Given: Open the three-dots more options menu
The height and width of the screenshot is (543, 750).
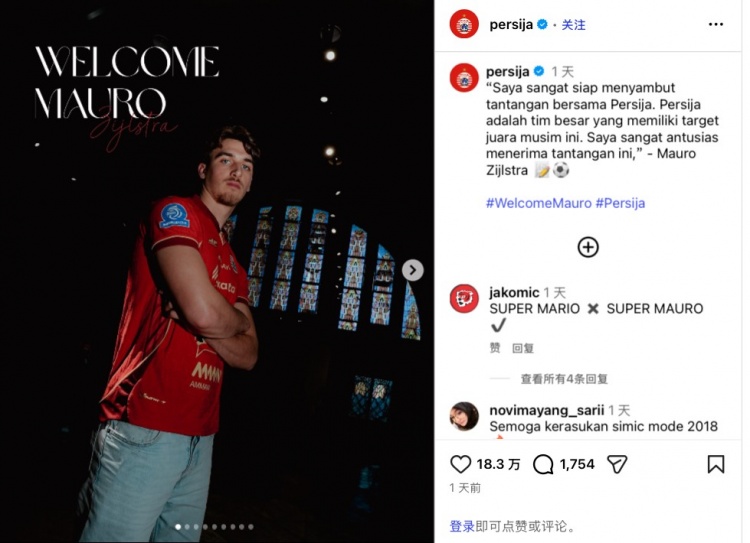Looking at the screenshot, I should [x=716, y=24].
